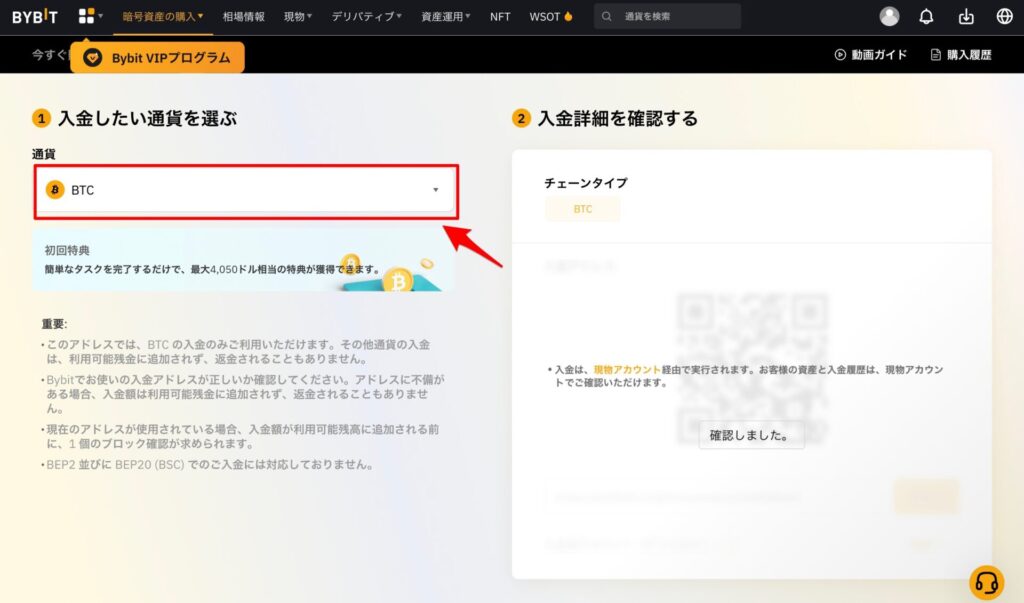Open 動画ガイド video guide
1024x603 pixels.
(871, 55)
